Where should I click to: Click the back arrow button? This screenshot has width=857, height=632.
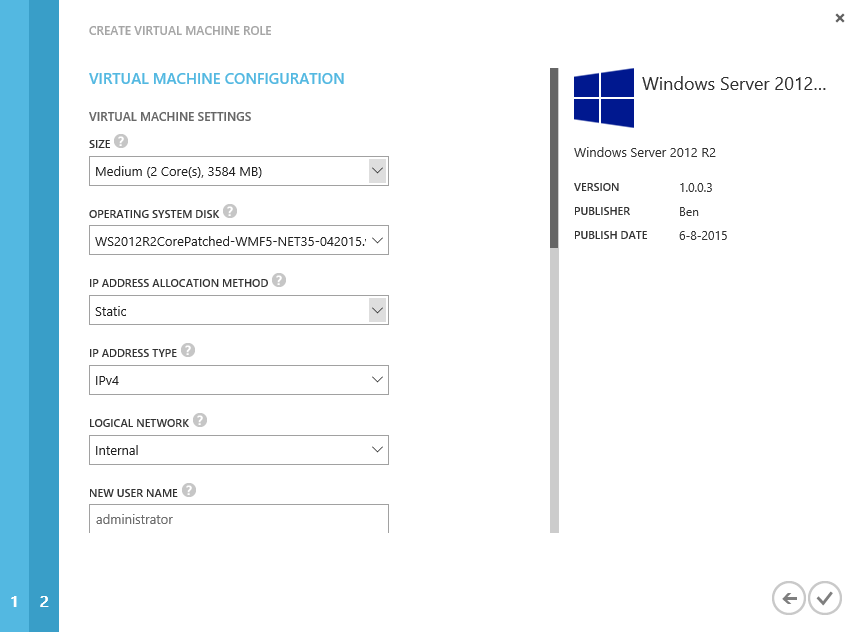click(x=789, y=598)
